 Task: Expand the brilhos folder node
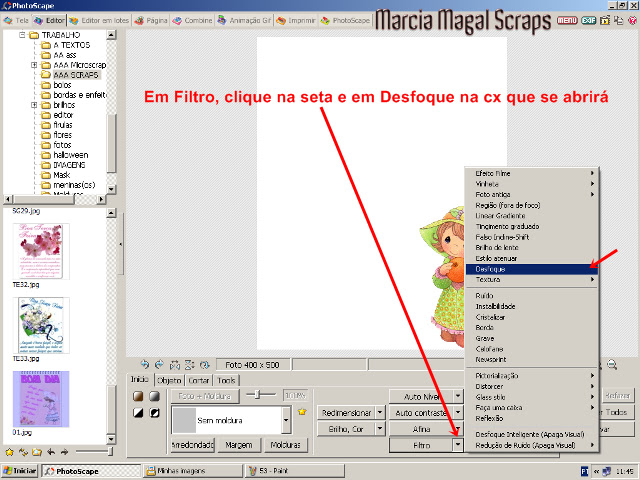pyautogui.click(x=34, y=105)
